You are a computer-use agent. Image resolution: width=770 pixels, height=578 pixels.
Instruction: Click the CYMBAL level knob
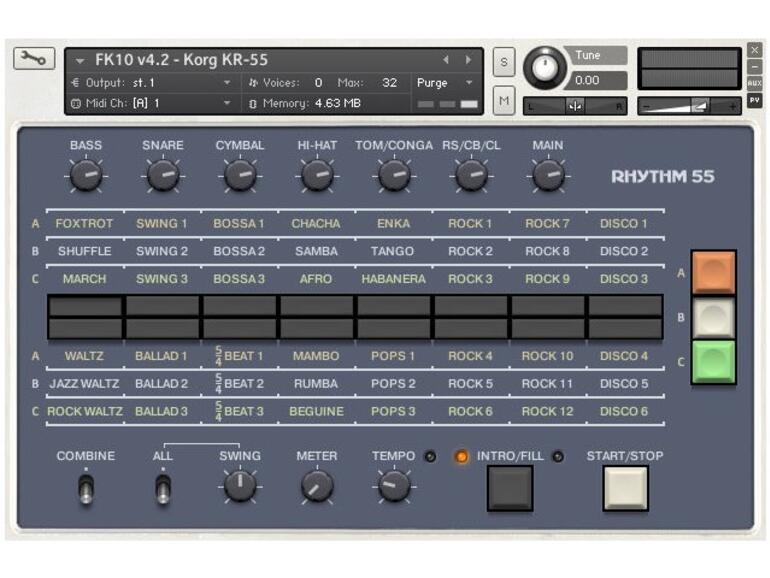tap(240, 175)
